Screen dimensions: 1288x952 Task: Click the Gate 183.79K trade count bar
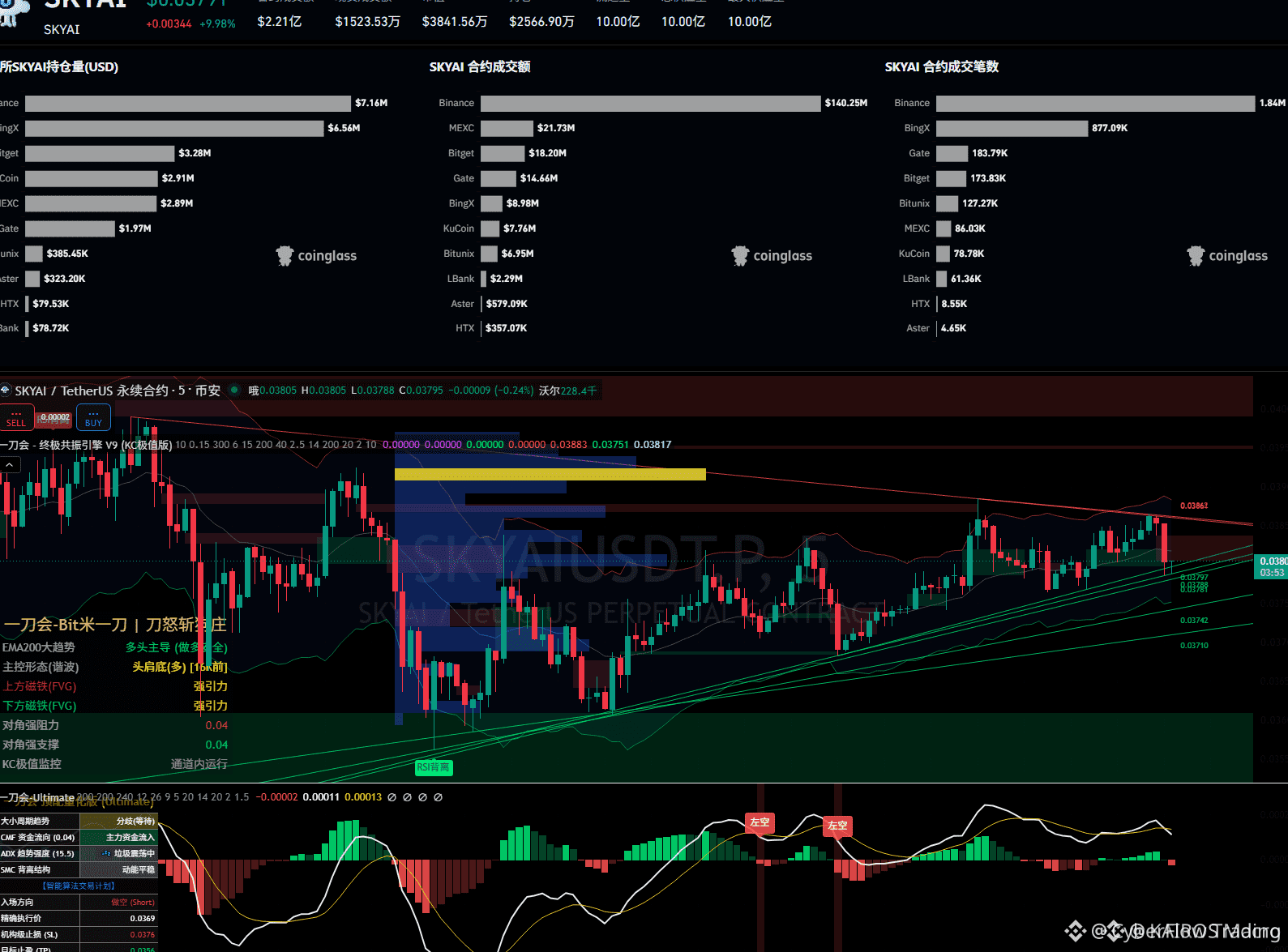coord(952,153)
